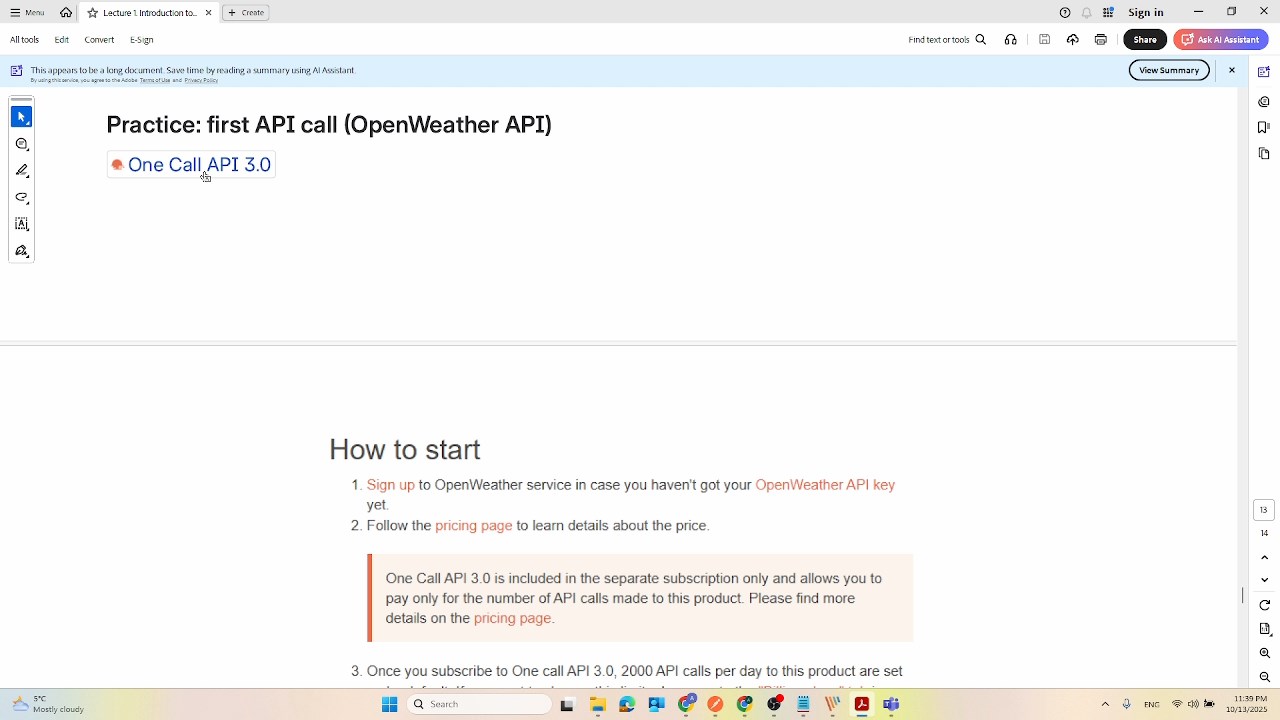Image resolution: width=1280 pixels, height=720 pixels.
Task: Select the arrow selection tool
Action: [22, 117]
